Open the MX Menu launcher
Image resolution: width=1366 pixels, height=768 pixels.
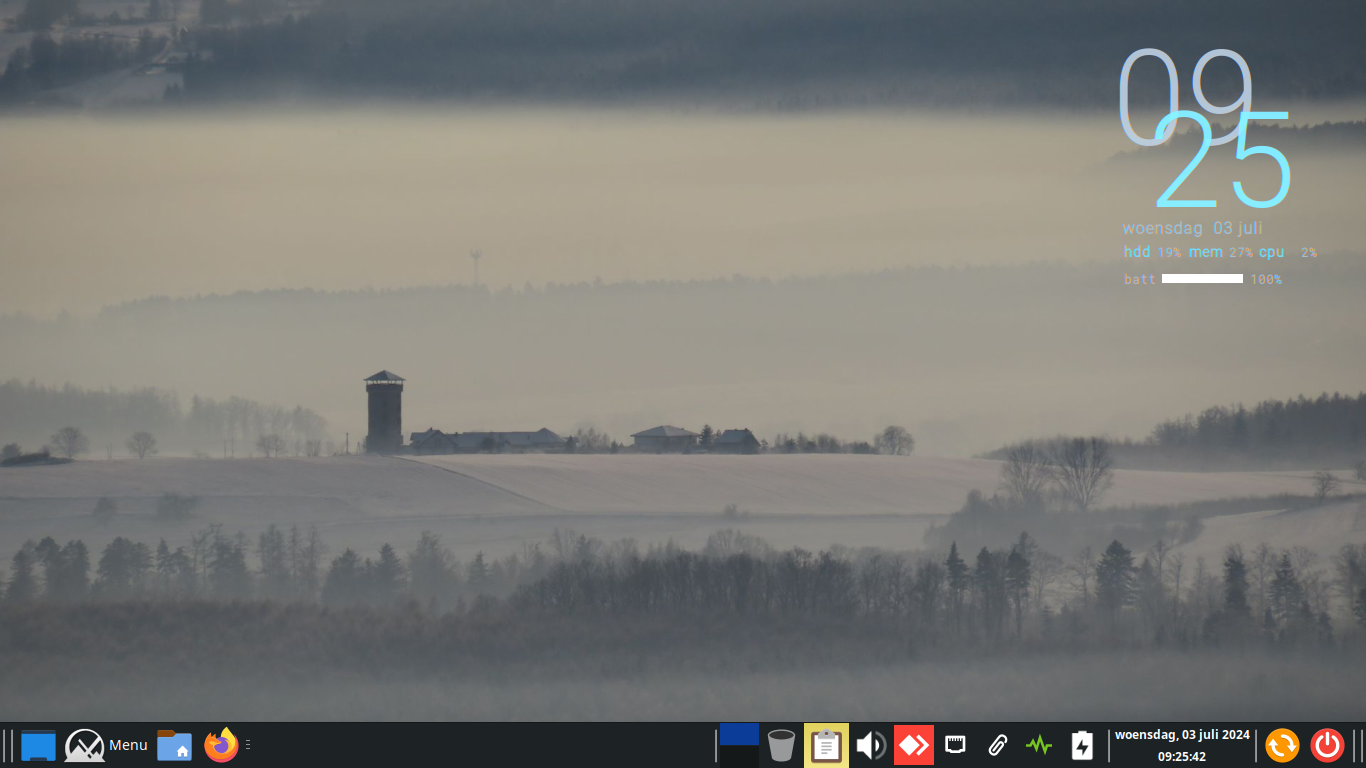[106, 745]
